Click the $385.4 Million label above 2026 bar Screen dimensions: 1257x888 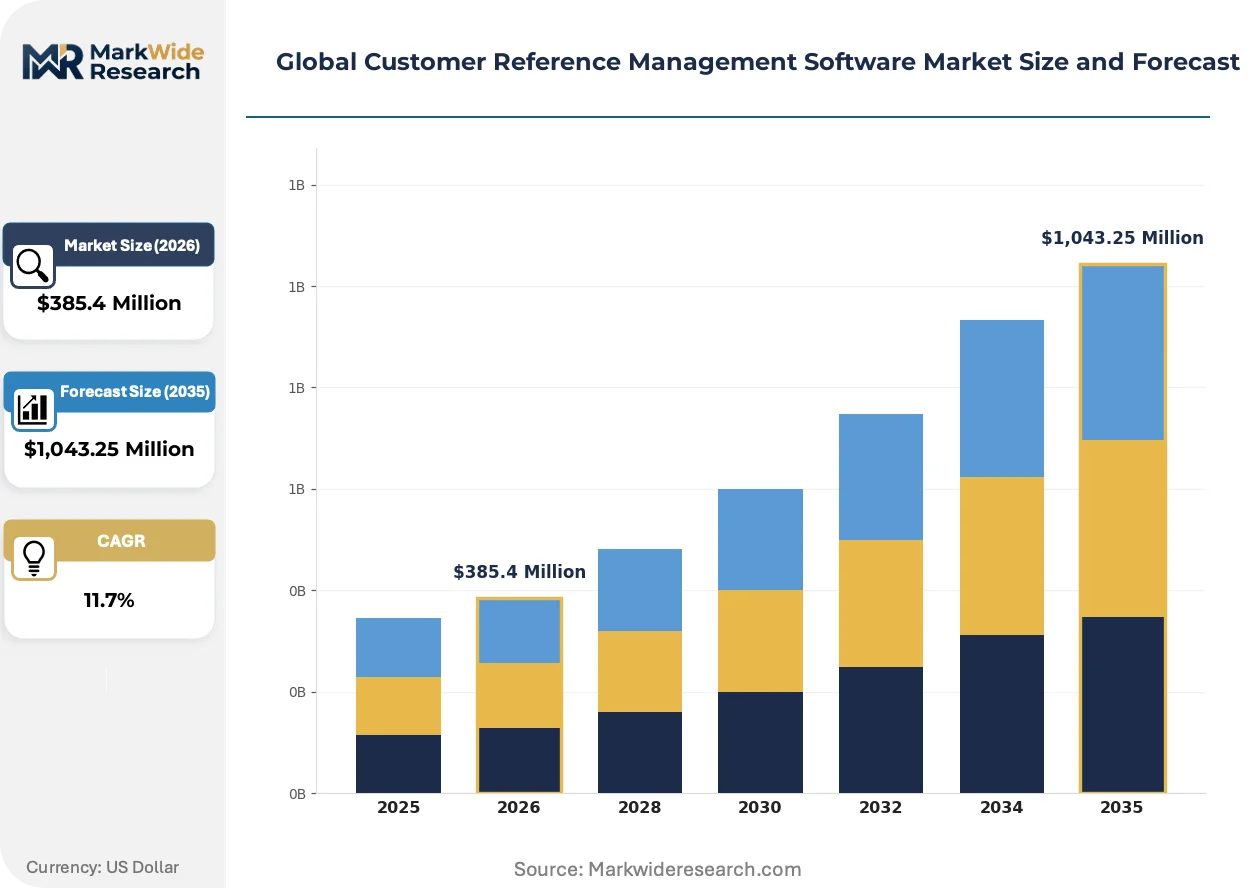coord(519,572)
